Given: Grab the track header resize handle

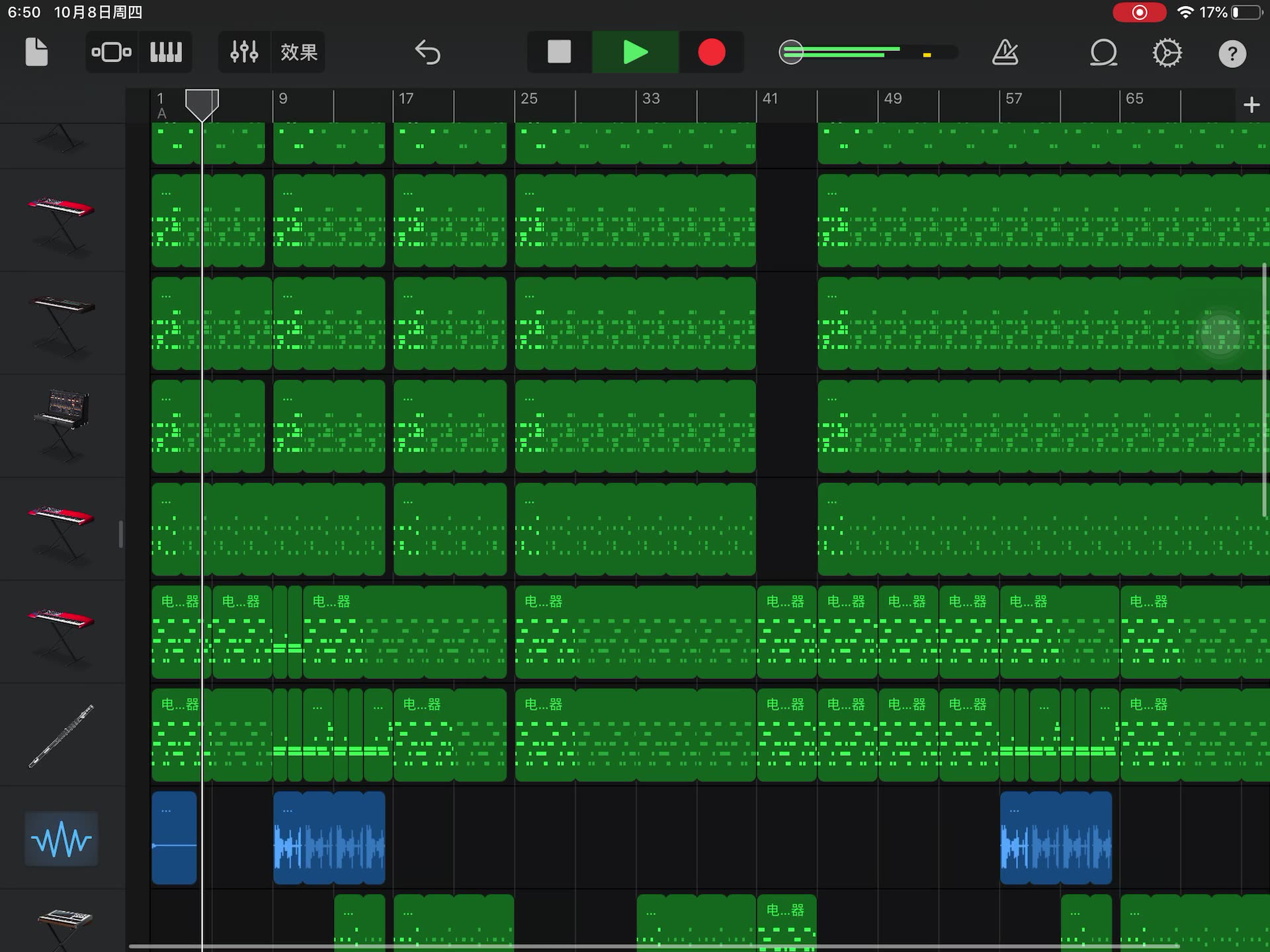Looking at the screenshot, I should (x=120, y=534).
